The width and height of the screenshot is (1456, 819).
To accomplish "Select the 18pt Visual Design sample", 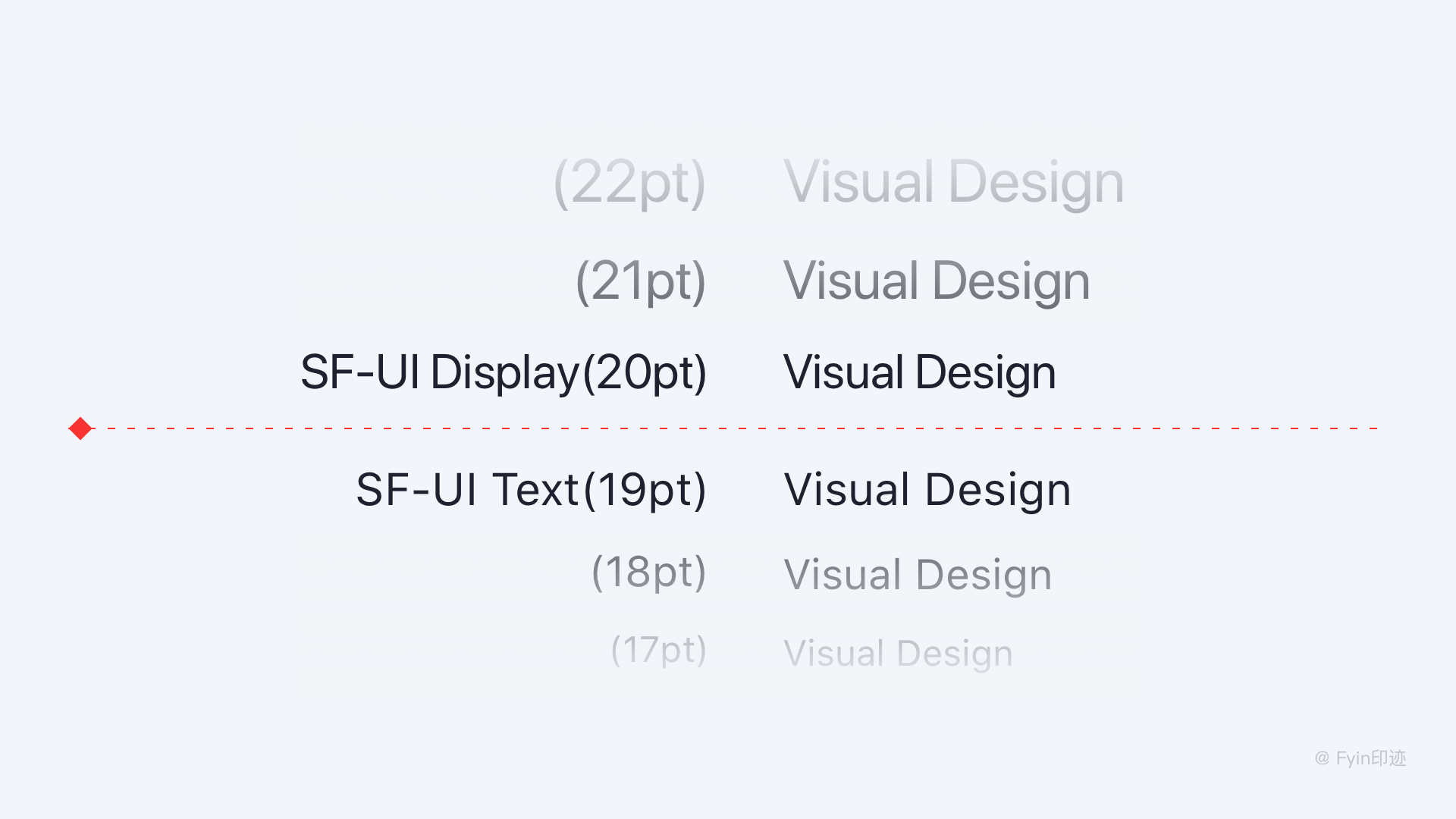I will (x=918, y=575).
